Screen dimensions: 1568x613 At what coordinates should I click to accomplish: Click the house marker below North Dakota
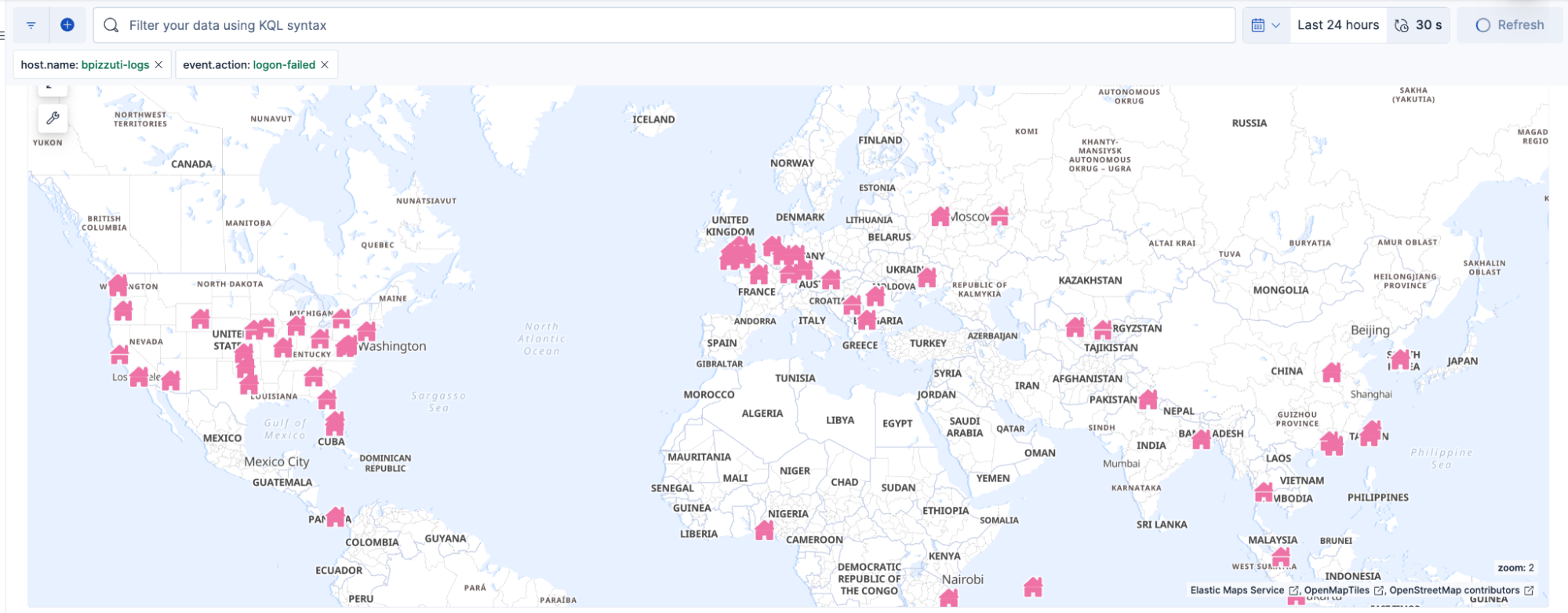point(200,319)
